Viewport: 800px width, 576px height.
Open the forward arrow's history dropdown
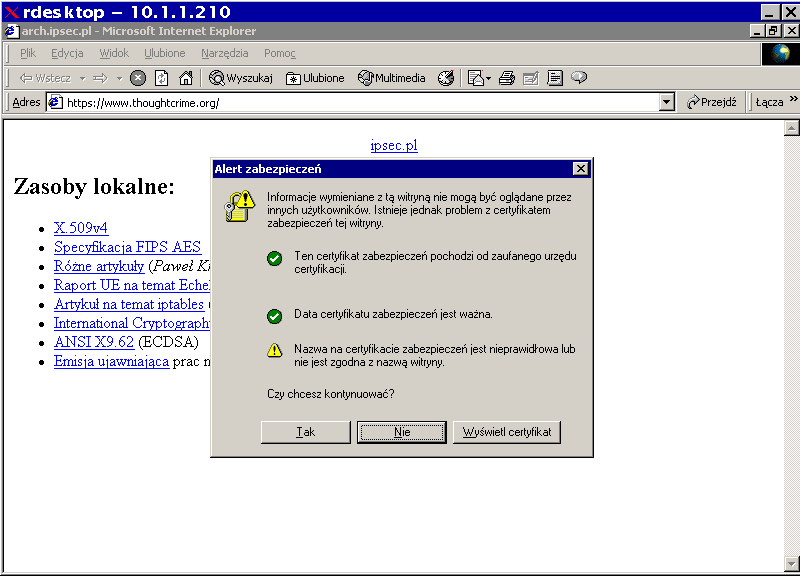coord(119,78)
